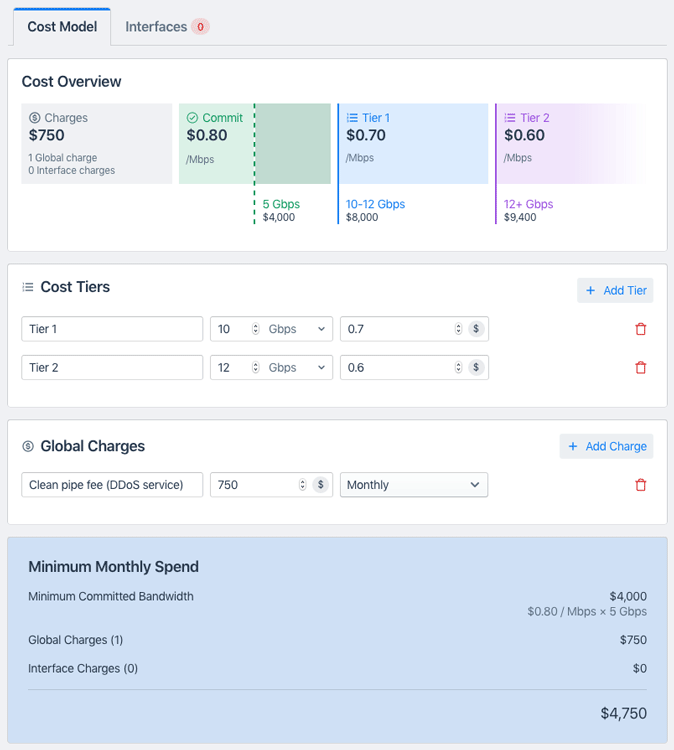
Task: Switch to the Interfaces tab
Action: [x=166, y=27]
